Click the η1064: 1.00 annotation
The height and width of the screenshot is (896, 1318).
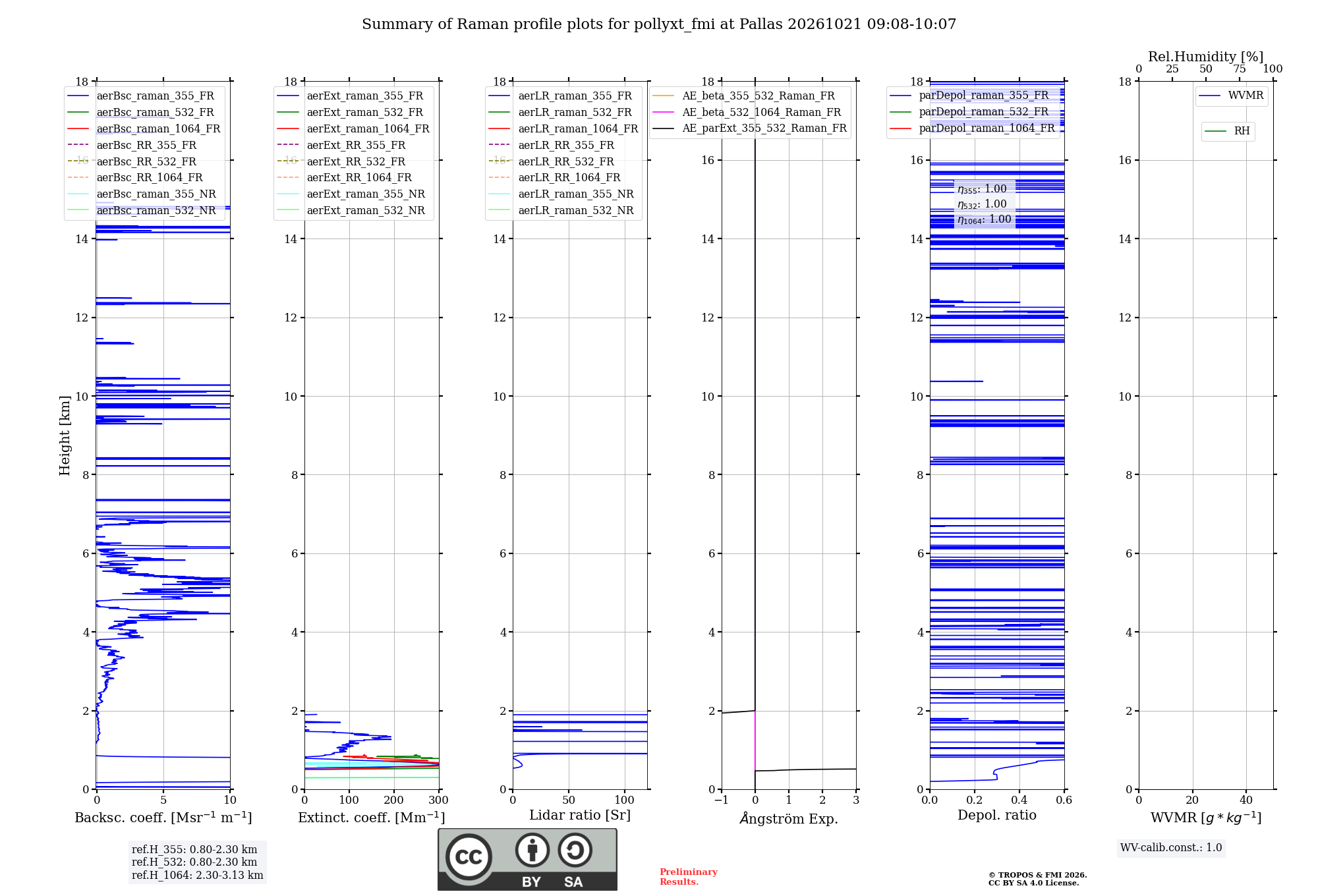click(x=985, y=219)
